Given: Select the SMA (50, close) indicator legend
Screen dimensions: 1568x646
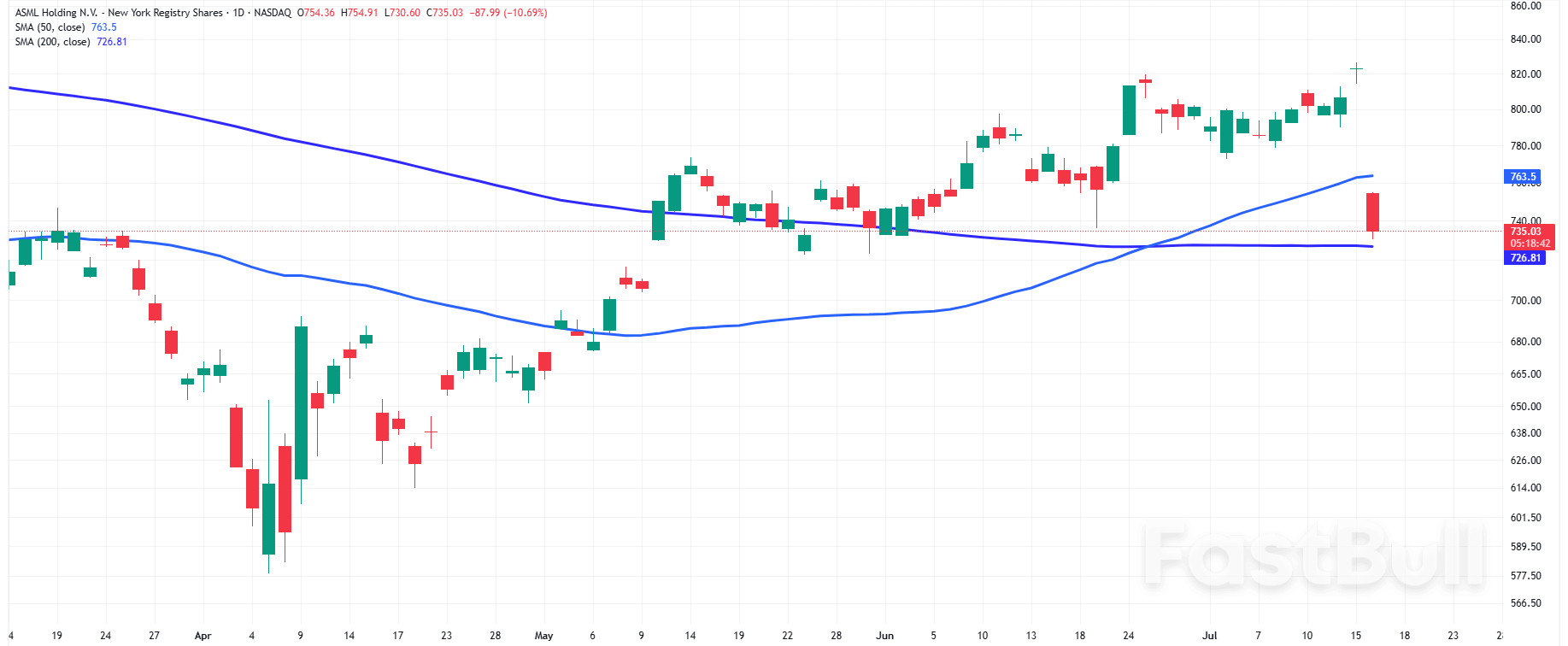Looking at the screenshot, I should [x=50, y=27].
